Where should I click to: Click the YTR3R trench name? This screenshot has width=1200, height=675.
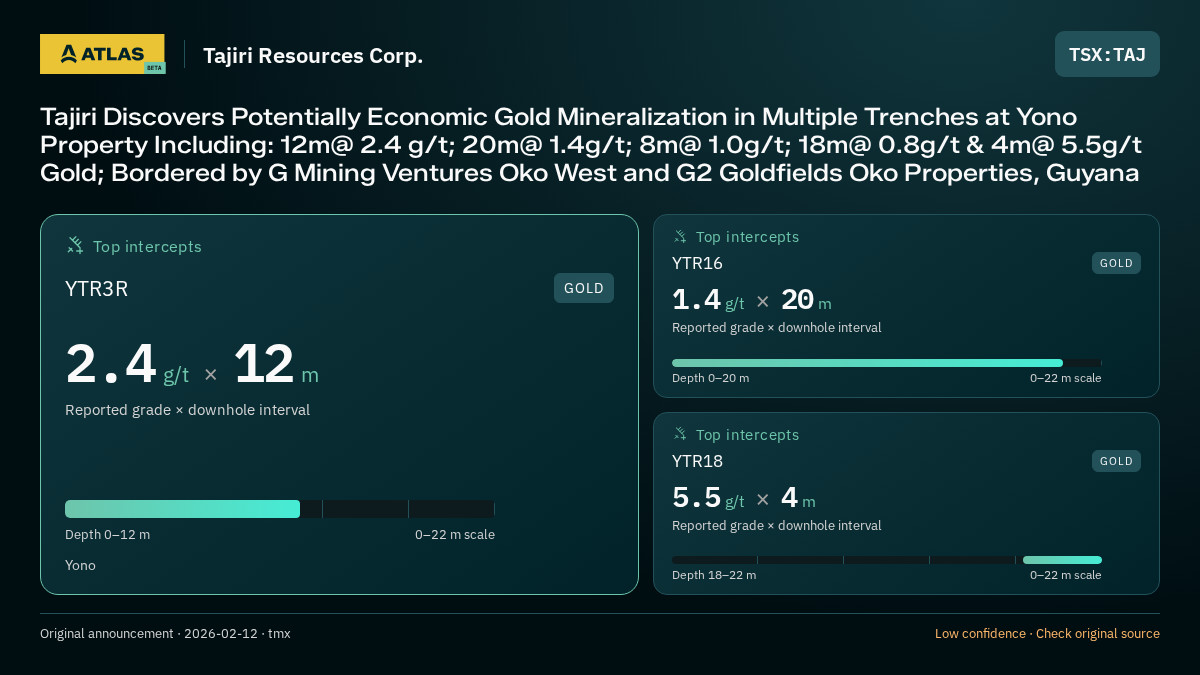coord(96,289)
